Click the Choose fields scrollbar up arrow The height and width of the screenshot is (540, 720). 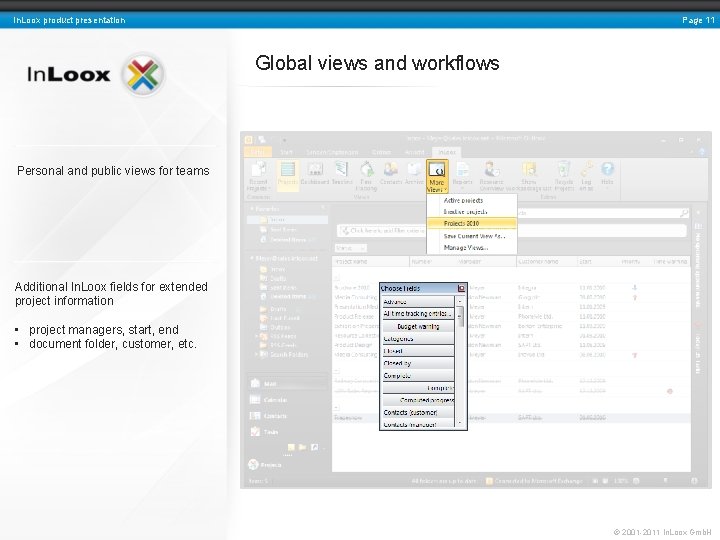[x=460, y=301]
